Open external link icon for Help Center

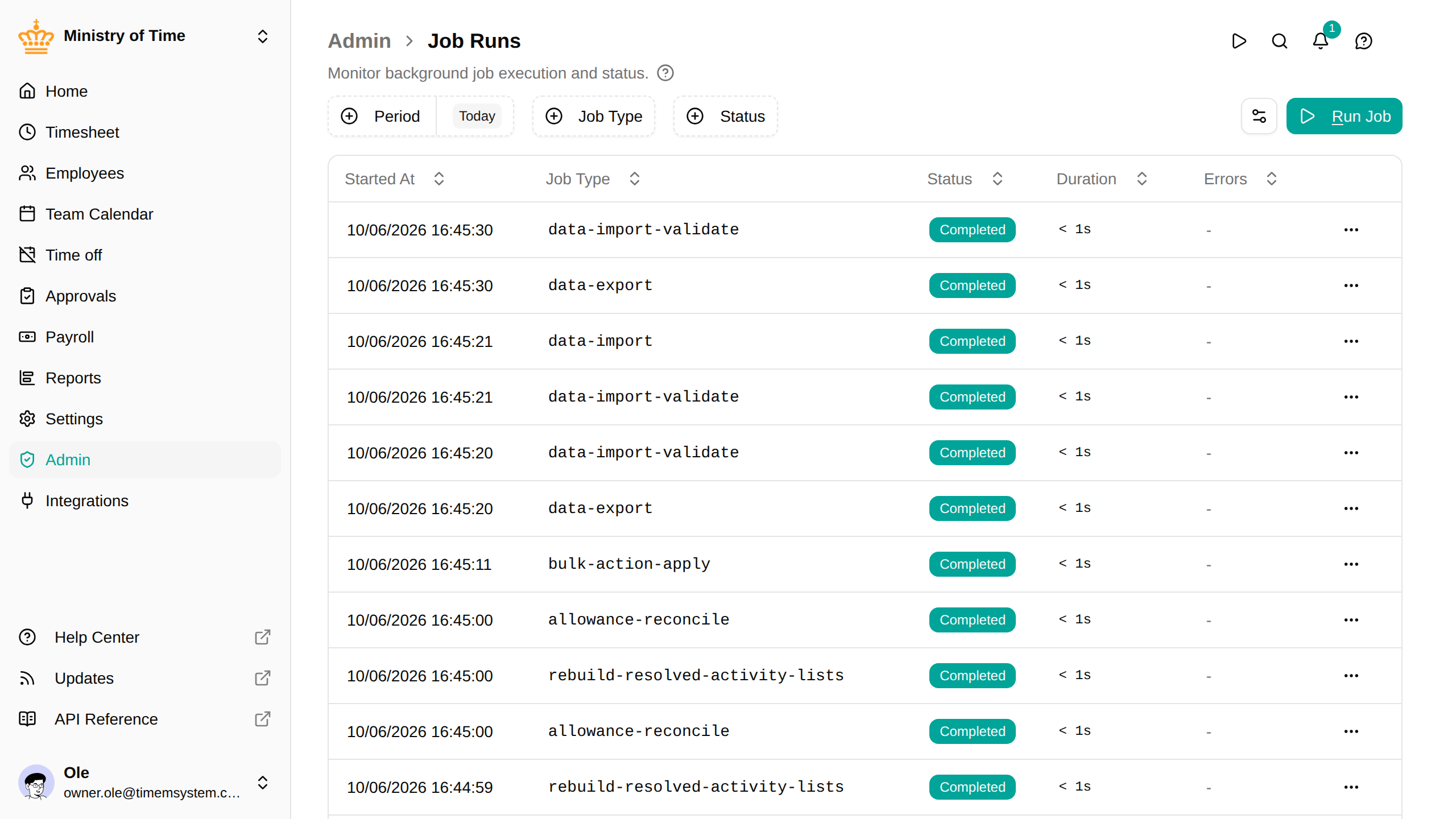(262, 637)
